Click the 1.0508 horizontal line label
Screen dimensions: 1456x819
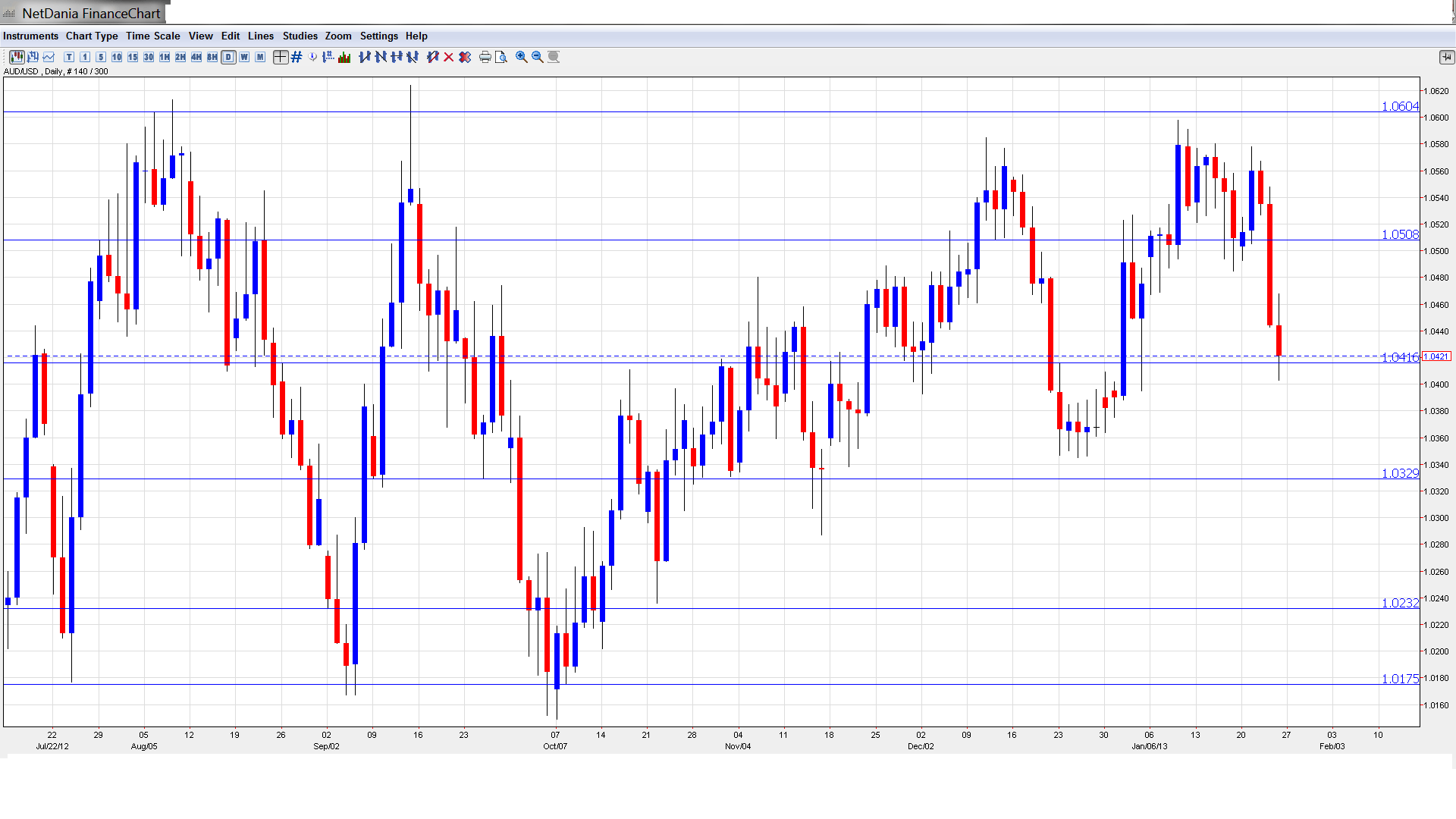[1399, 234]
